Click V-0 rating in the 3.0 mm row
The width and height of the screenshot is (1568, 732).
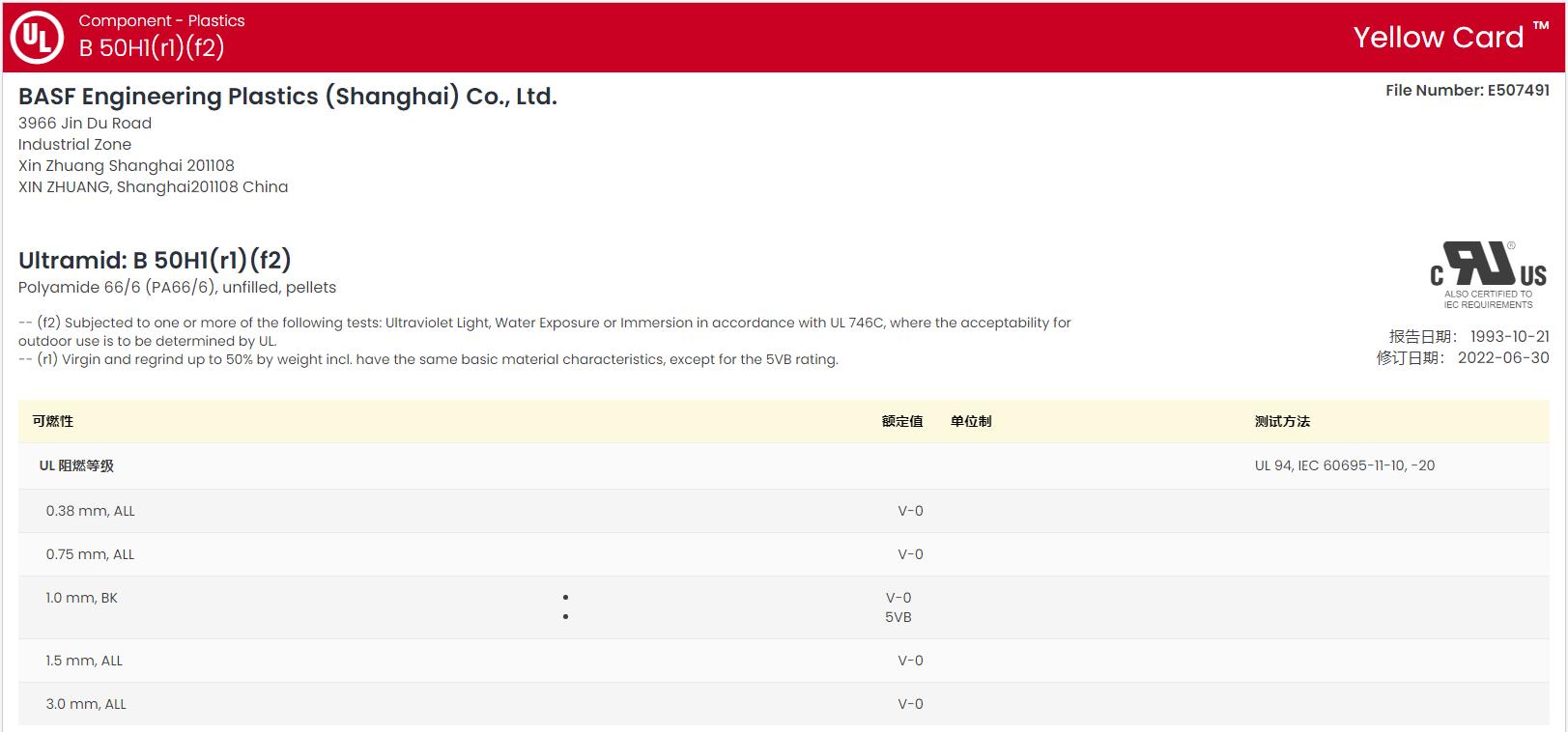point(910,704)
